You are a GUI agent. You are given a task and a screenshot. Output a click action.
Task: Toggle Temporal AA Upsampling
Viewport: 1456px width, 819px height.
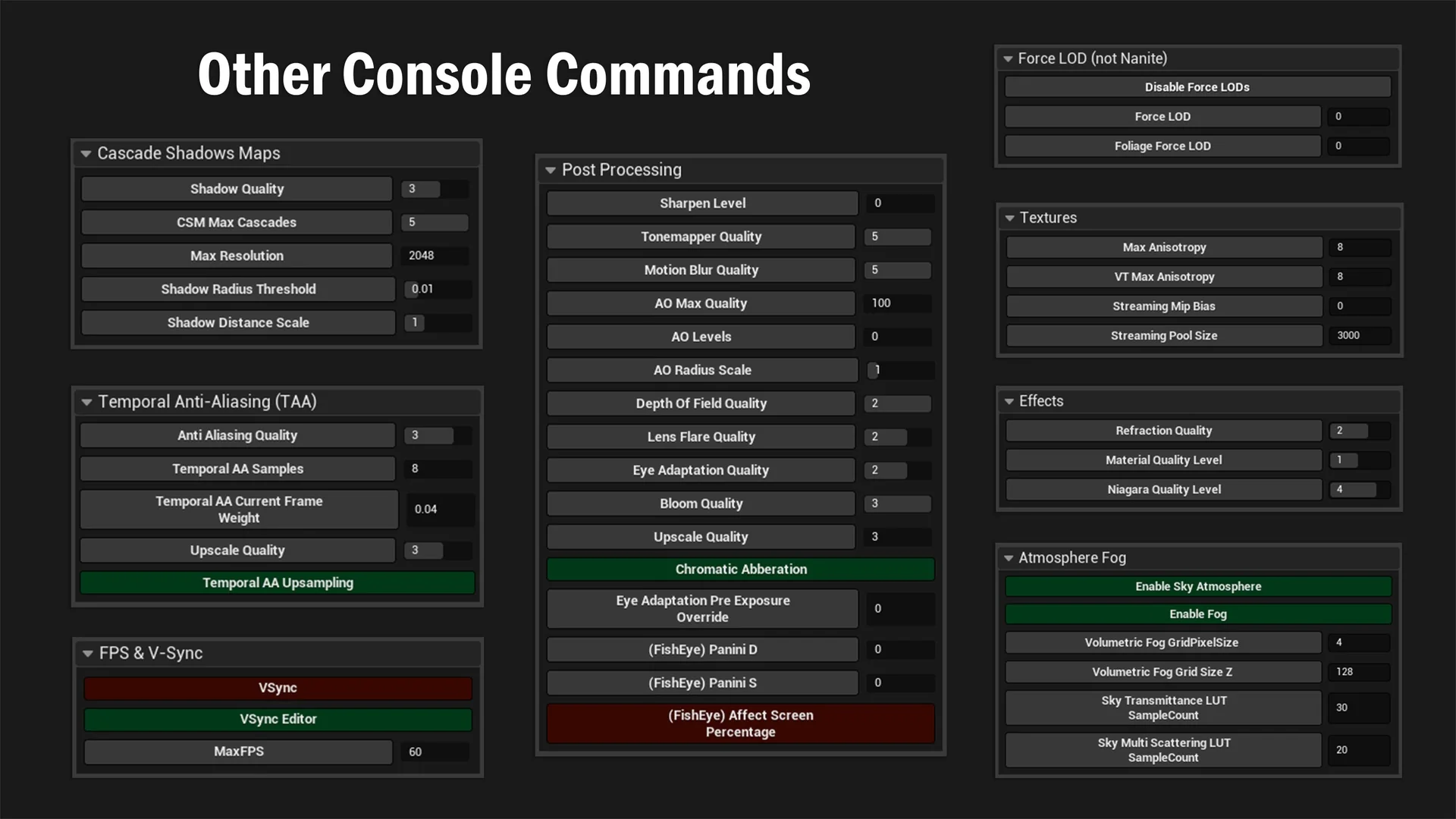click(x=278, y=583)
